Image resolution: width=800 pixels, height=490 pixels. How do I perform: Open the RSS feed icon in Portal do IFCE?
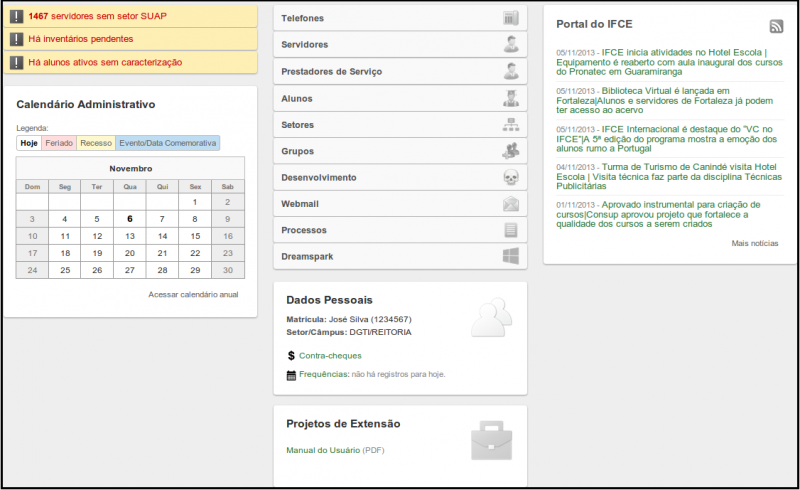[x=776, y=26]
